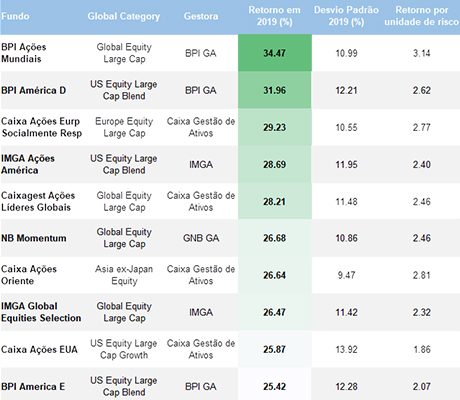This screenshot has height=400, width=460.
Task: Click the 2.32 risk-adjusted return value
Action: (x=422, y=312)
